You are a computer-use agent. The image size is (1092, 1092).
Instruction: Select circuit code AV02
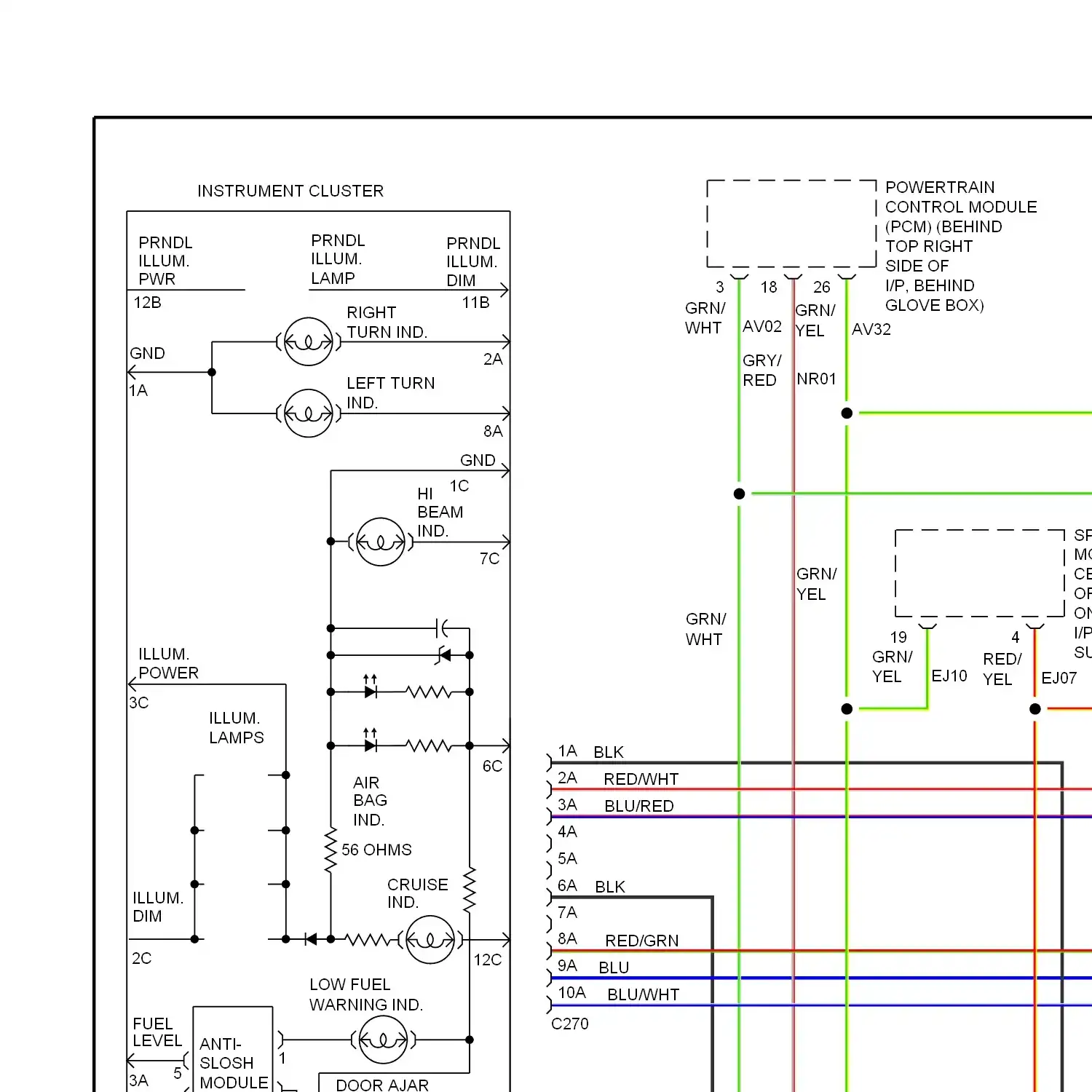[762, 327]
